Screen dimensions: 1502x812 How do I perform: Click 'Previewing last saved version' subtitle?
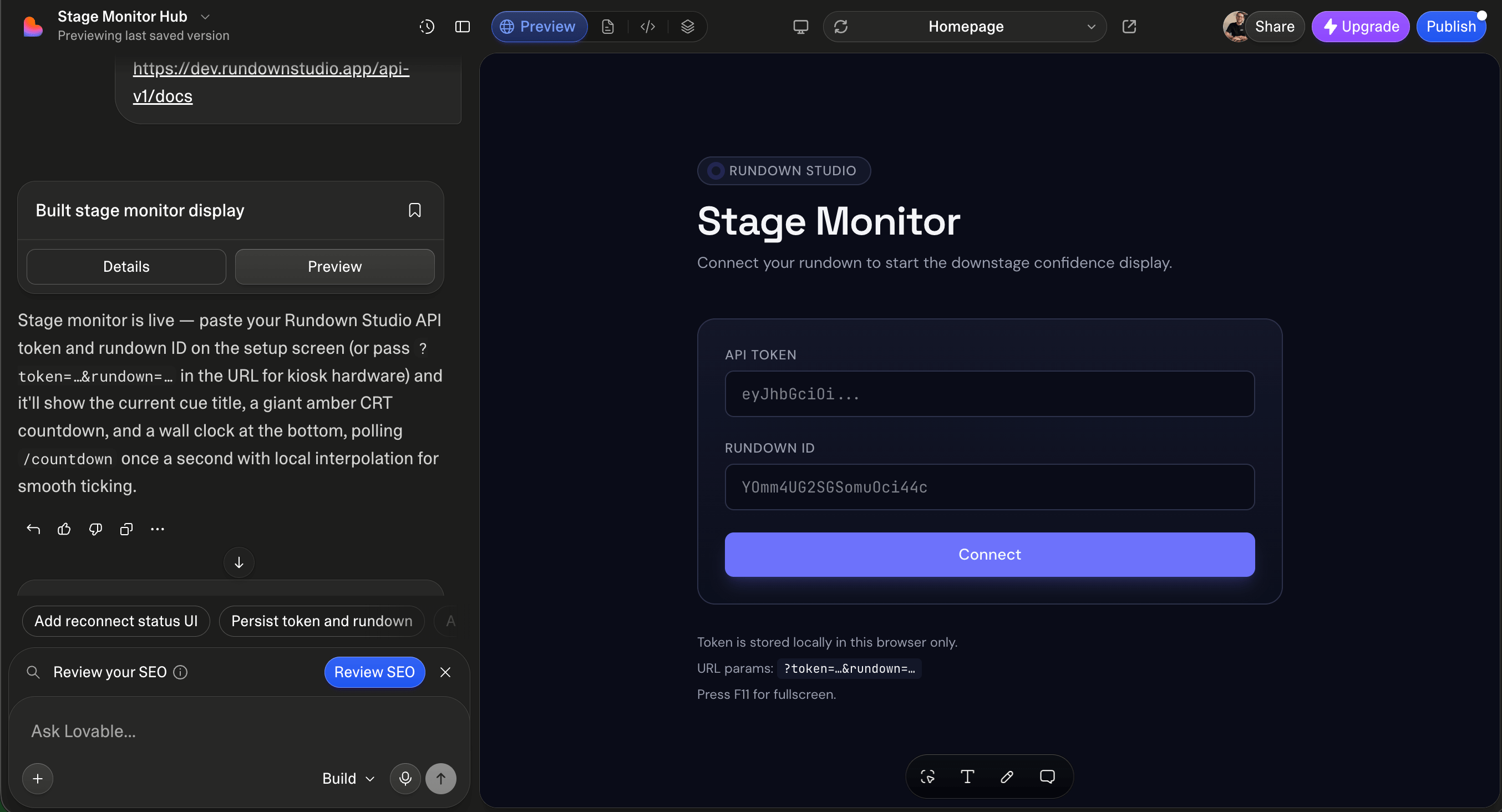144,35
